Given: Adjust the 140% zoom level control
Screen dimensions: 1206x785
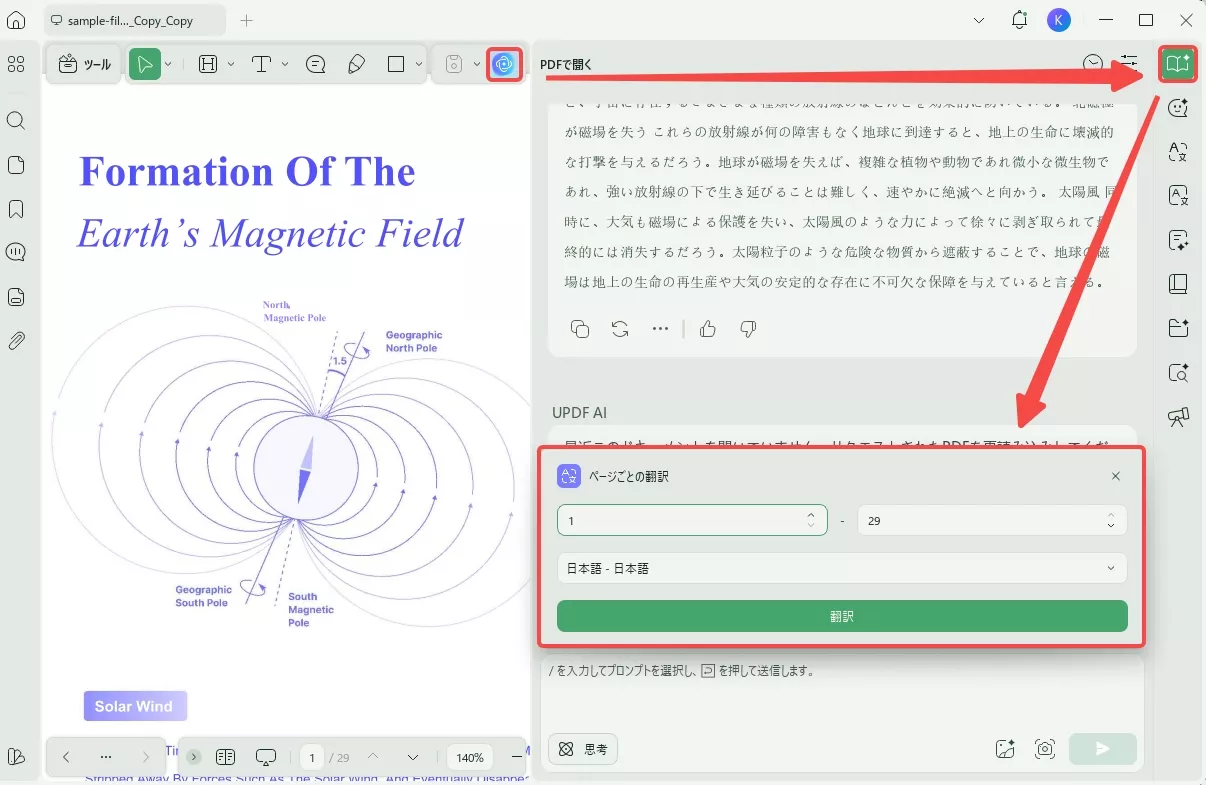Looking at the screenshot, I should pyautogui.click(x=469, y=757).
